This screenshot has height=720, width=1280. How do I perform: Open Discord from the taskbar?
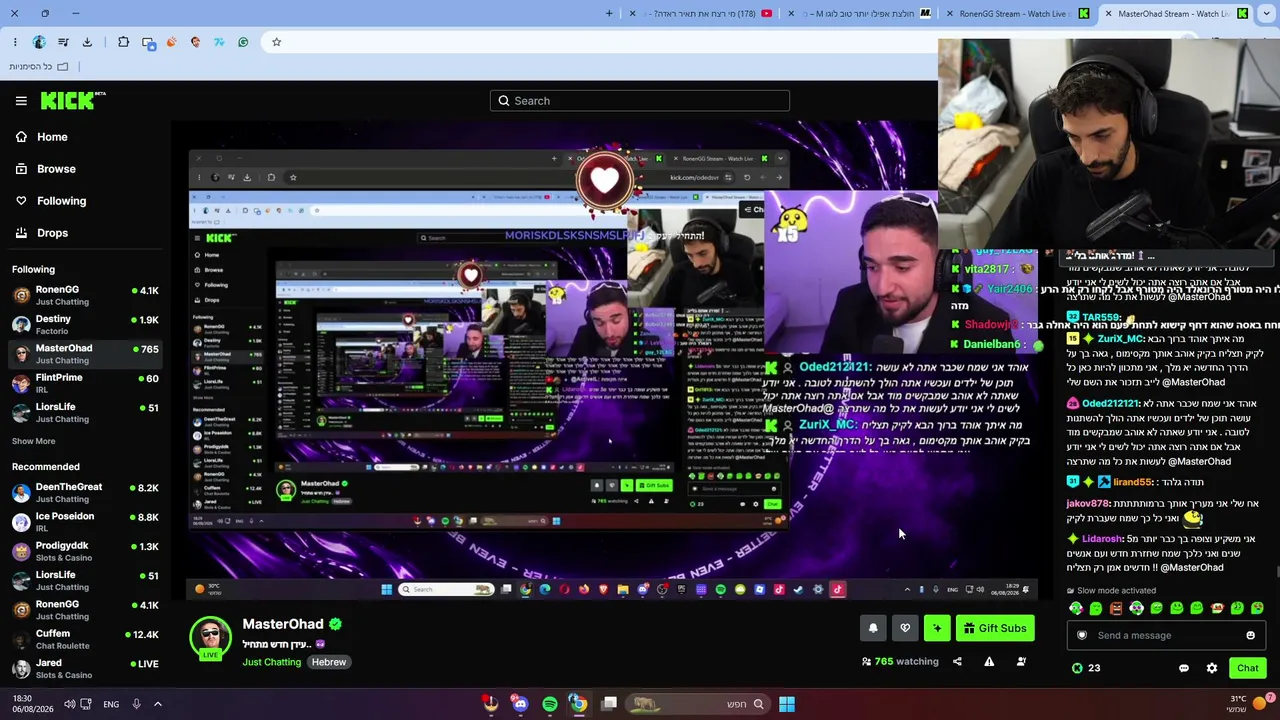(x=520, y=704)
